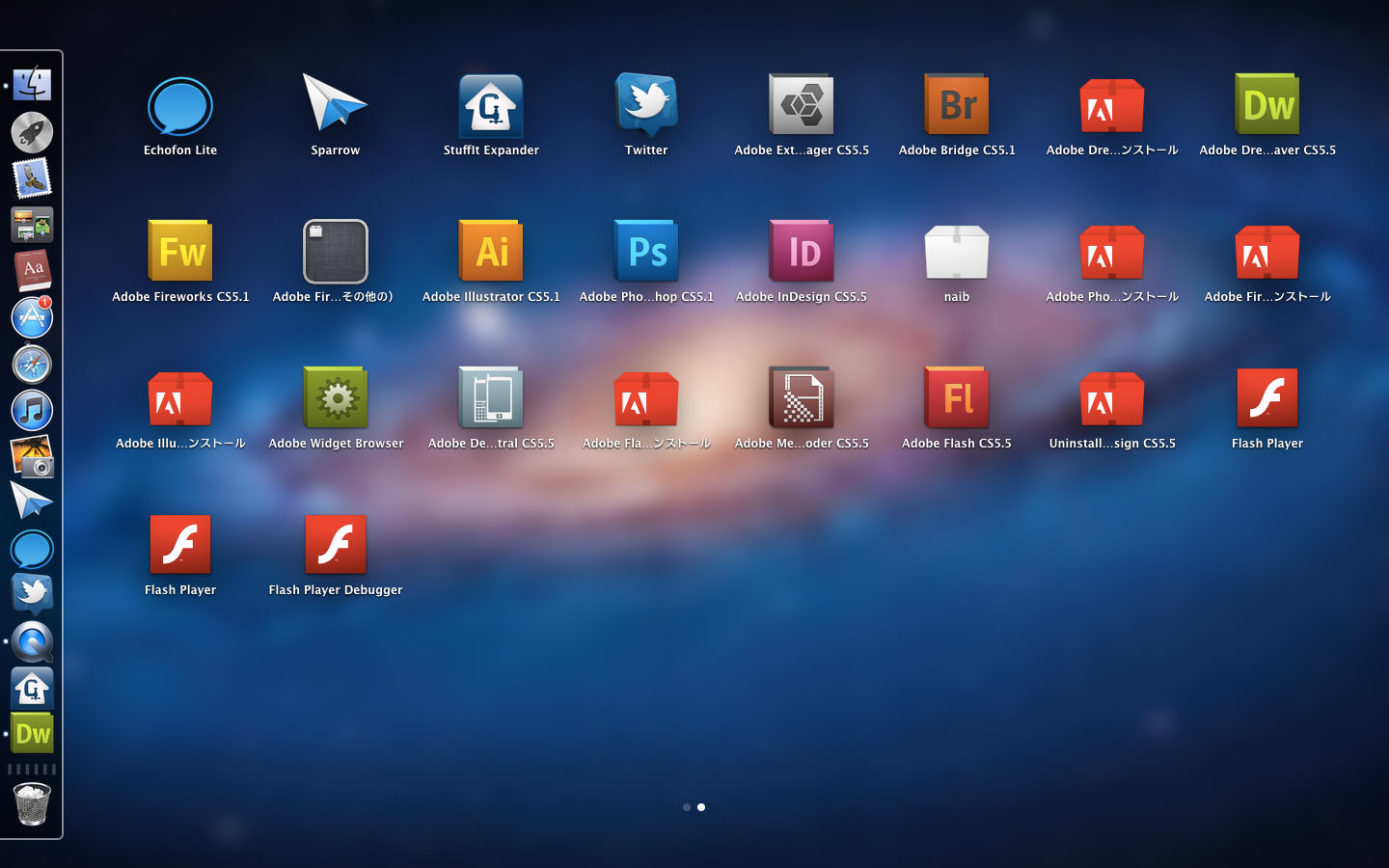Open the Adobe Flash uninstaller icon
This screenshot has height=868, width=1389.
(x=646, y=399)
